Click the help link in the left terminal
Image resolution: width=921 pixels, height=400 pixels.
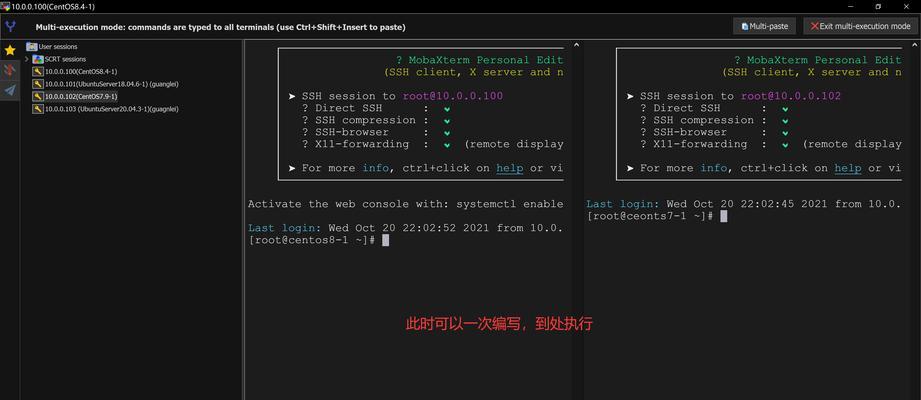pos(510,169)
